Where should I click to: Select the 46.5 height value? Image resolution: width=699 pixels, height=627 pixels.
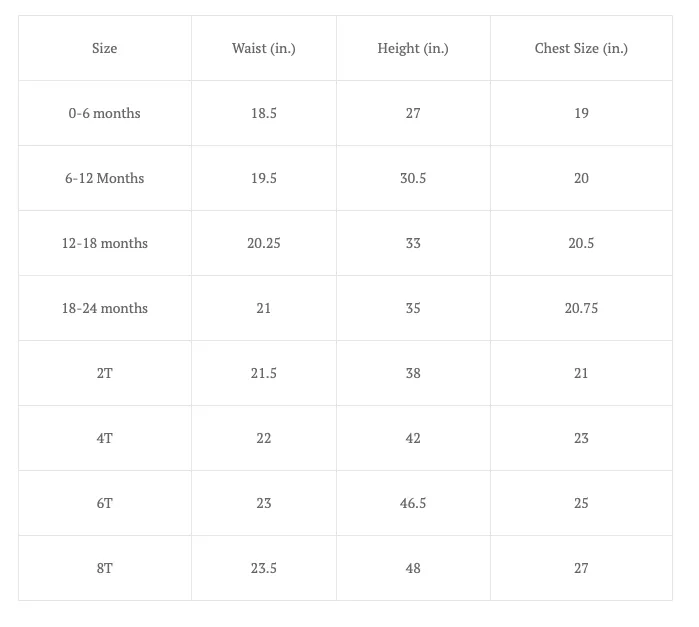(413, 503)
